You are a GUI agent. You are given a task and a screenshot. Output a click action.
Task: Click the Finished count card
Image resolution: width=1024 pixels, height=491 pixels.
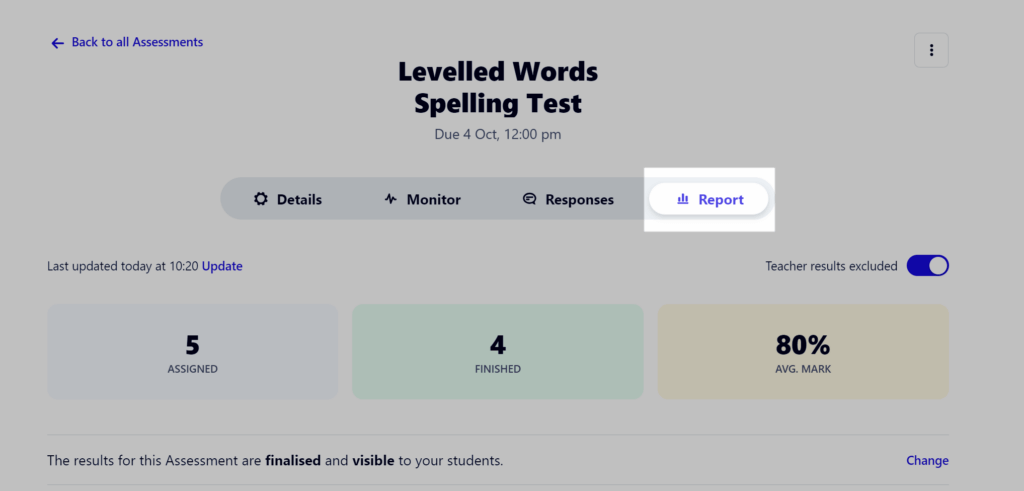(498, 352)
